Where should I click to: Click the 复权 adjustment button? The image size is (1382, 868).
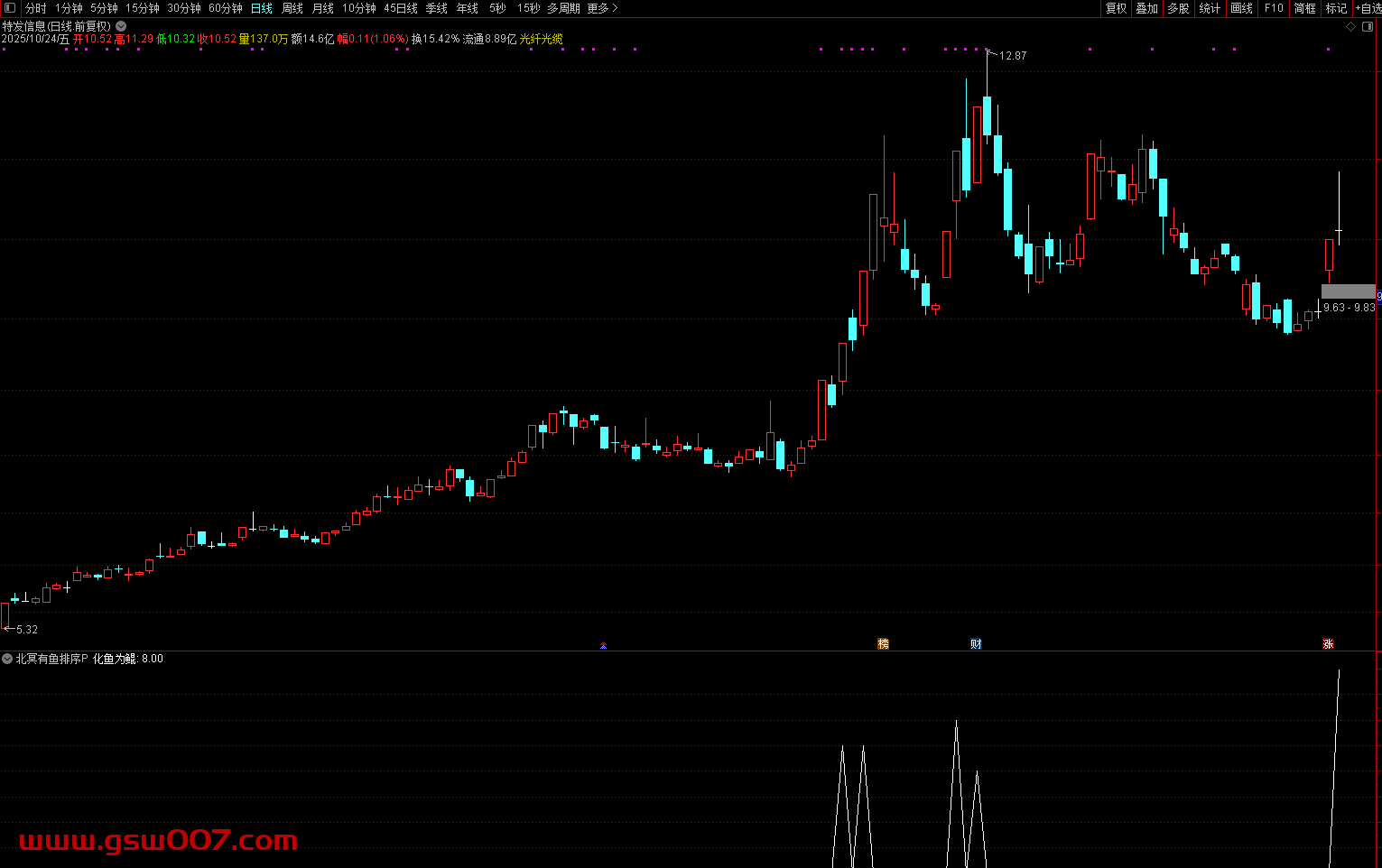point(1117,8)
